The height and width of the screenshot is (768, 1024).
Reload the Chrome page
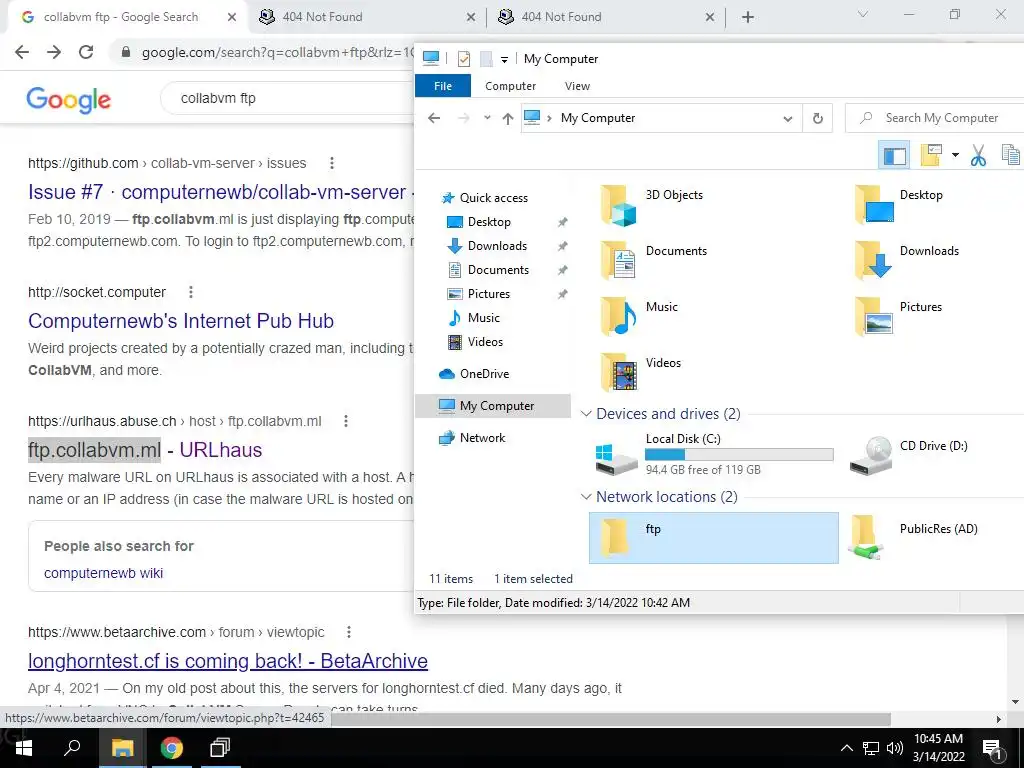pos(86,52)
